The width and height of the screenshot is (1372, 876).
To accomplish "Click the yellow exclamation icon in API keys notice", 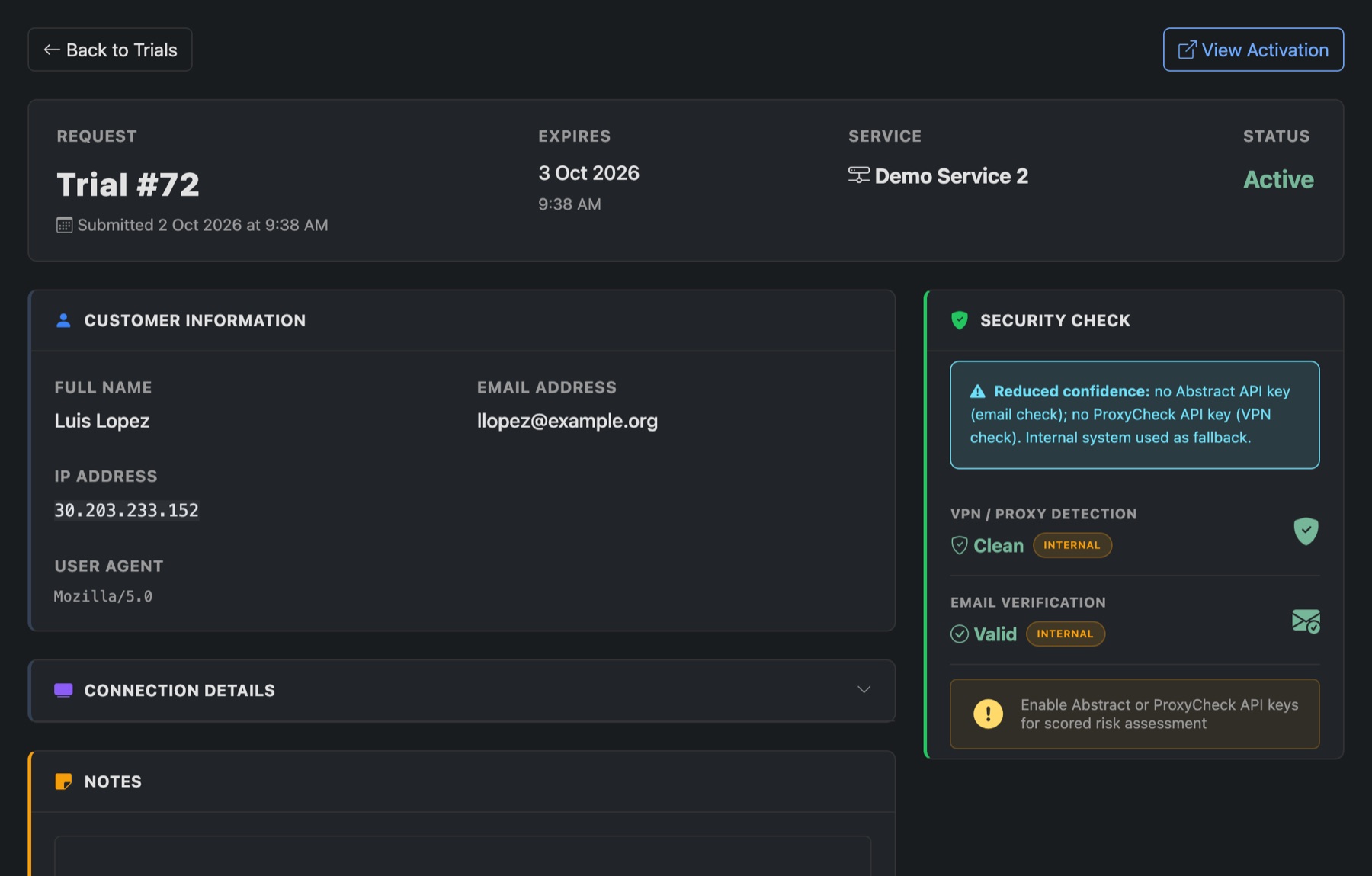I will pos(988,714).
